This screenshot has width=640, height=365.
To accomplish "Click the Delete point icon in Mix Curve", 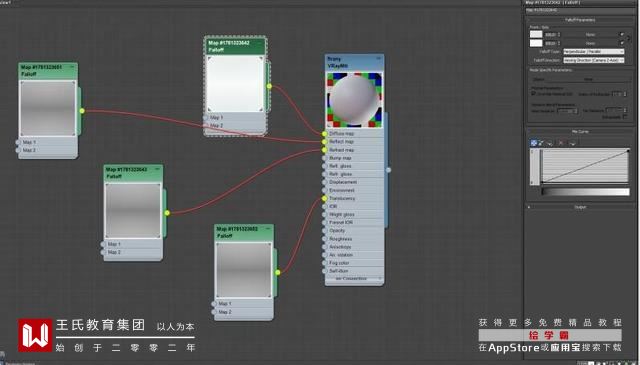I will tap(561, 143).
